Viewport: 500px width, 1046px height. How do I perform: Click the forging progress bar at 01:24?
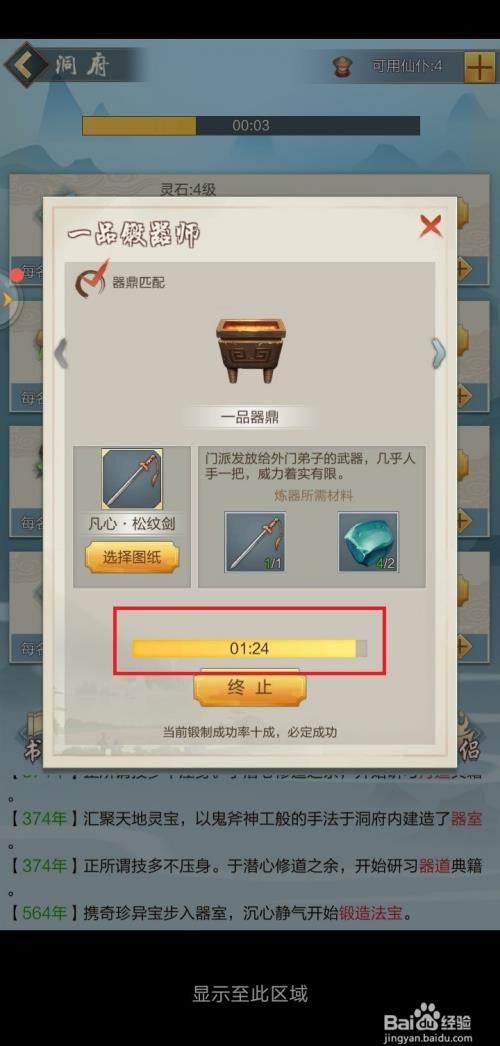point(249,648)
